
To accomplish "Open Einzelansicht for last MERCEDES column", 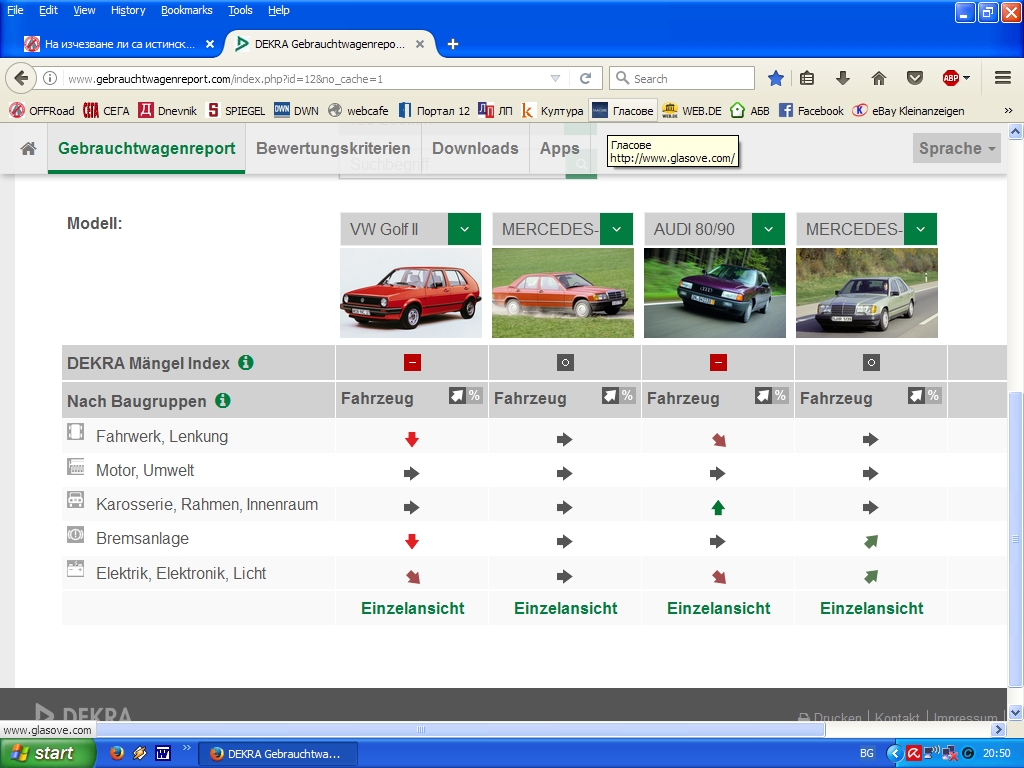I will point(872,609).
